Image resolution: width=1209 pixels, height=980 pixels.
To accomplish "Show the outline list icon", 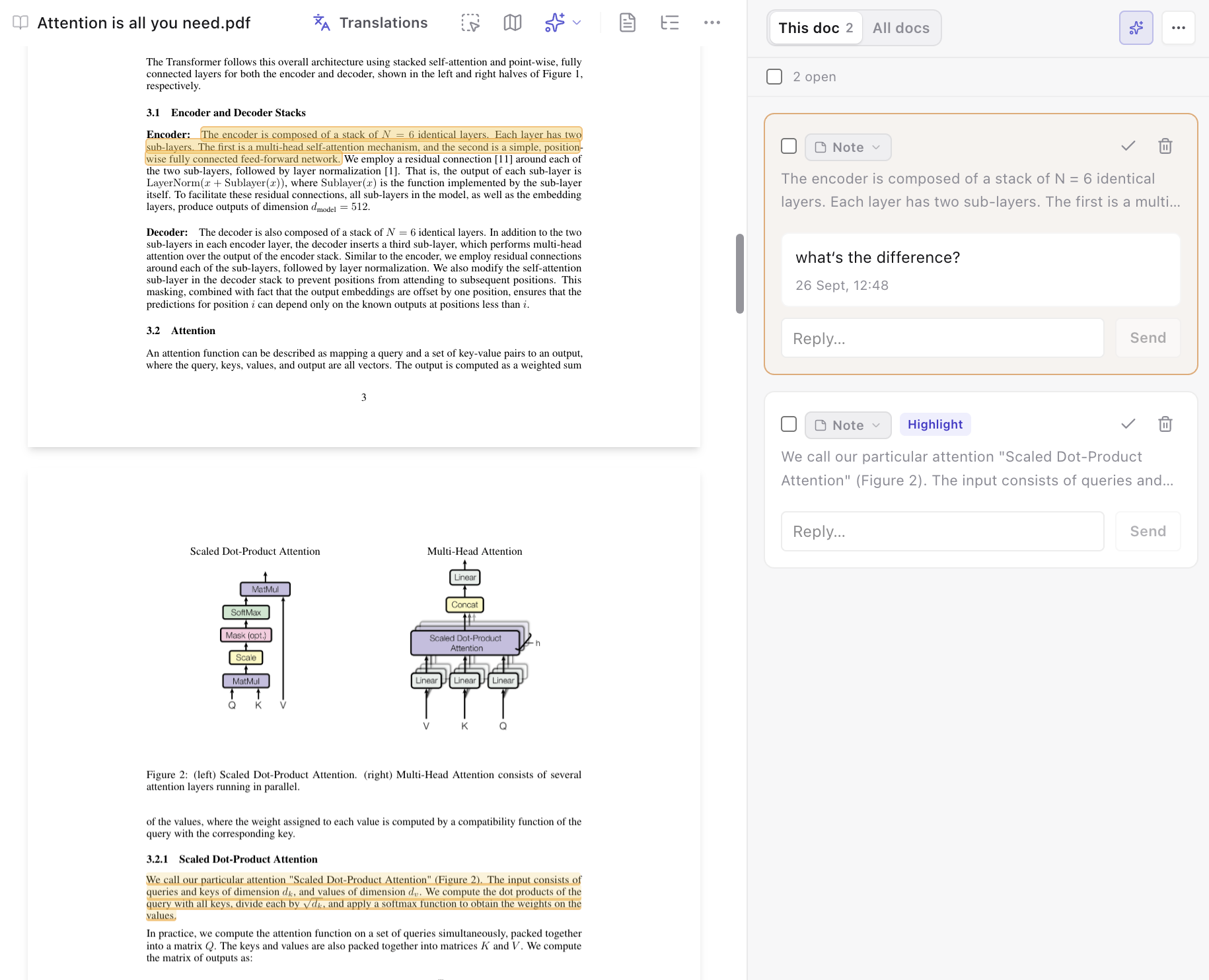I will (670, 23).
